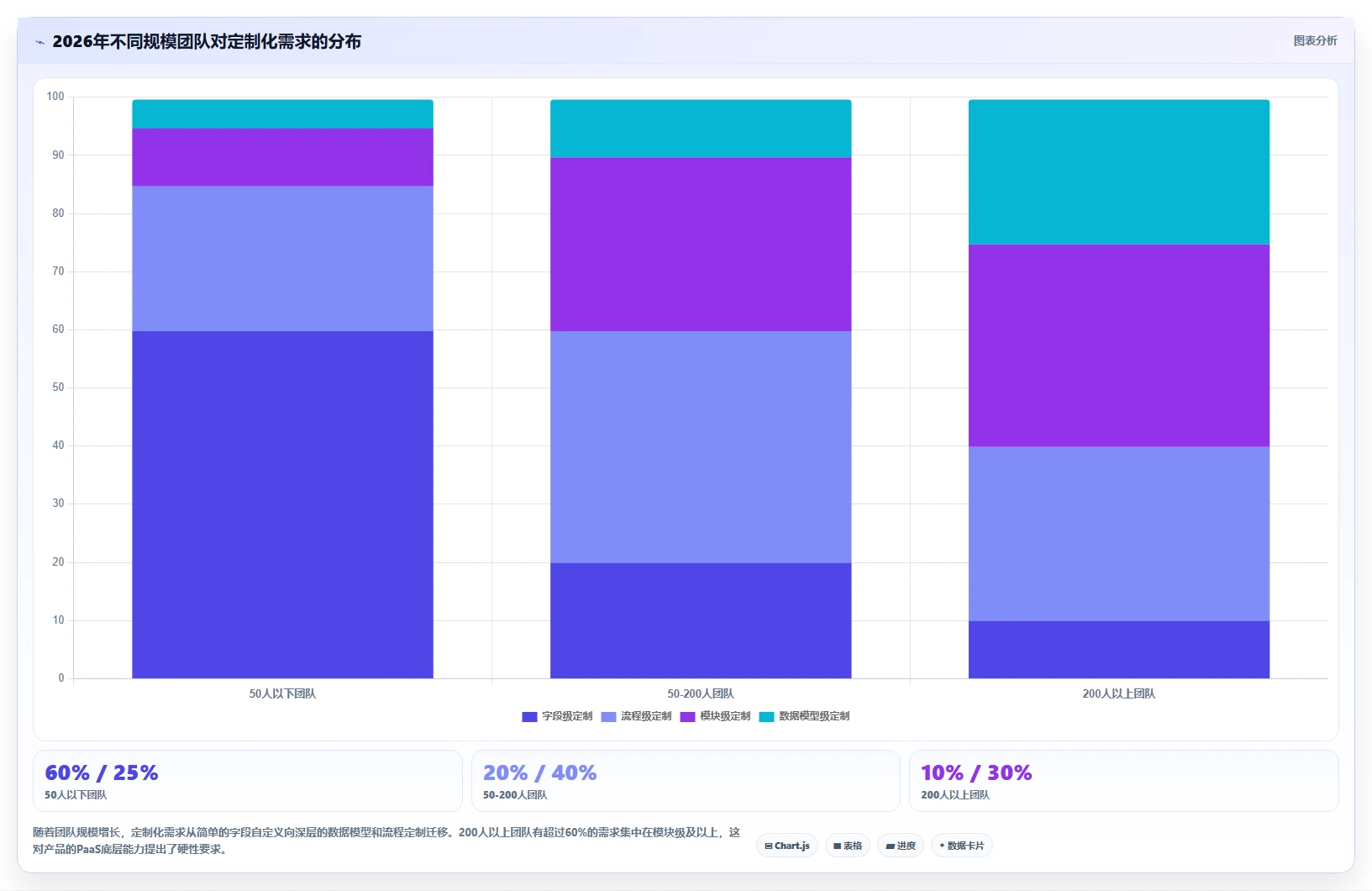This screenshot has width=1372, height=891.
Task: Hide the 数据模型级定制 series via legend
Action: (x=766, y=717)
